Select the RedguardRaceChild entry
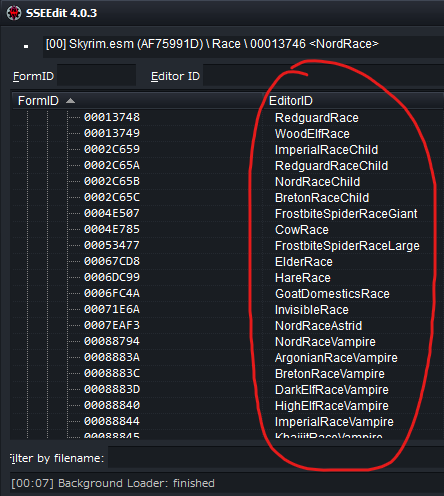 pos(332,166)
